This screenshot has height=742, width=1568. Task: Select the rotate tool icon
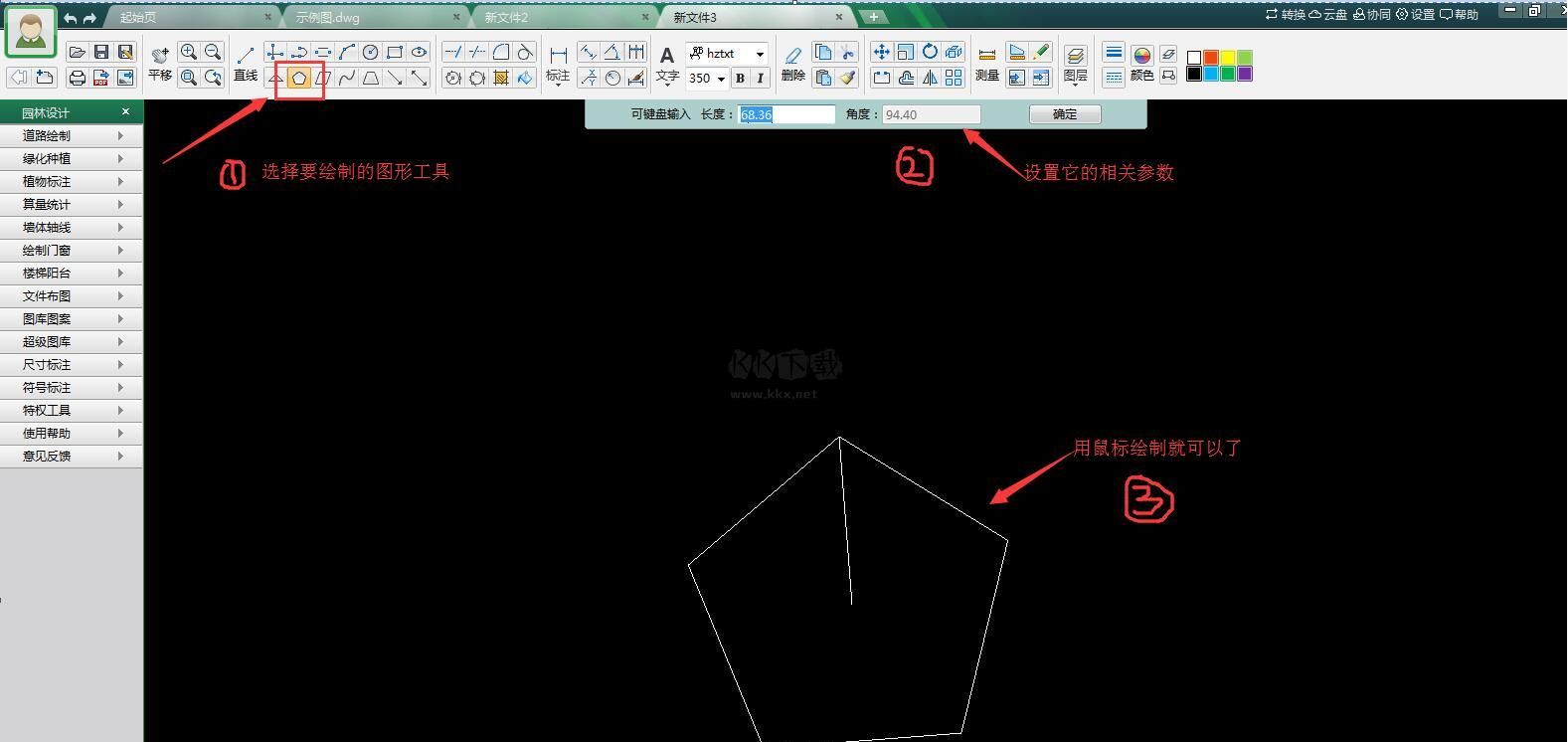(930, 52)
